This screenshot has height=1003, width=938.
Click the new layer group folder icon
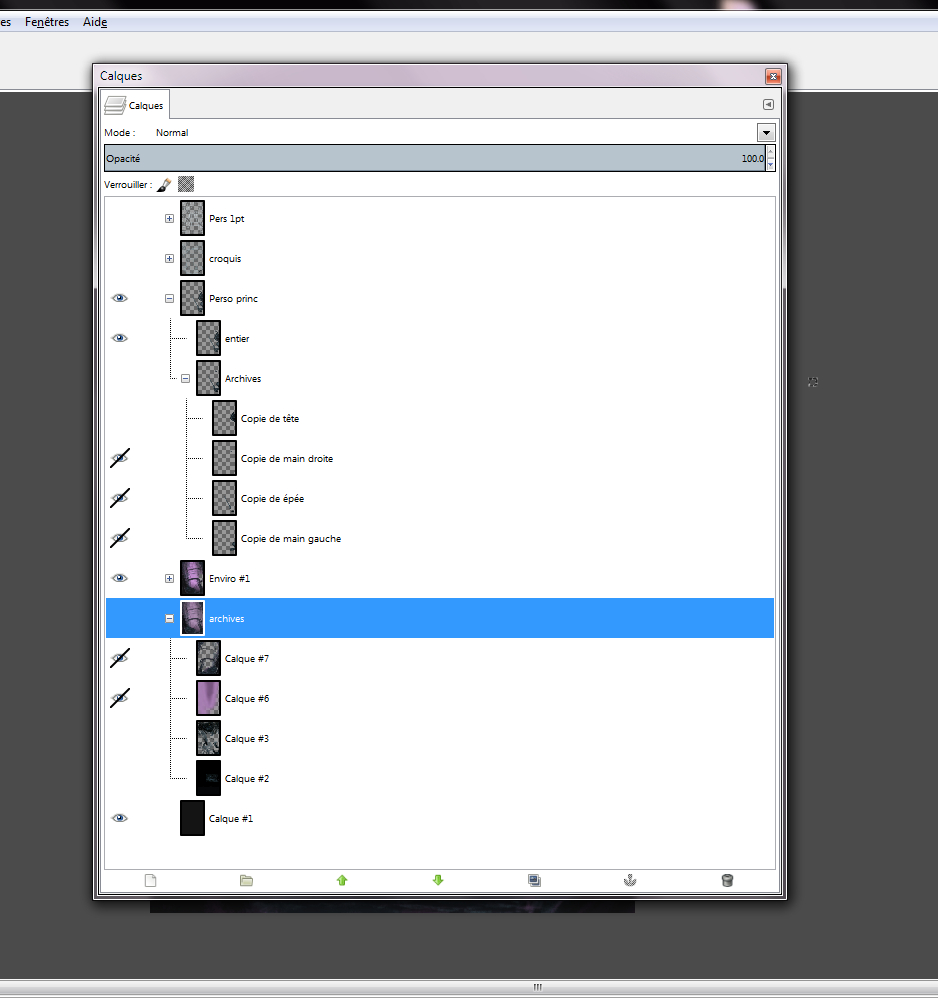pos(246,881)
